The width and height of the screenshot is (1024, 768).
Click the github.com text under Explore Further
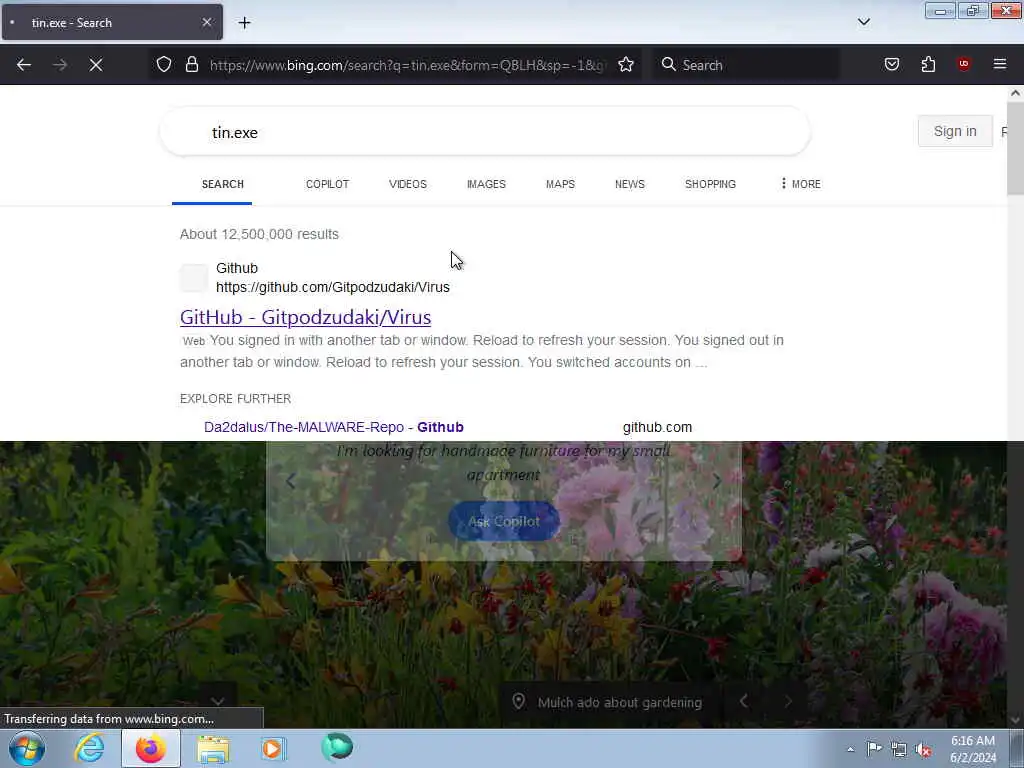(657, 427)
